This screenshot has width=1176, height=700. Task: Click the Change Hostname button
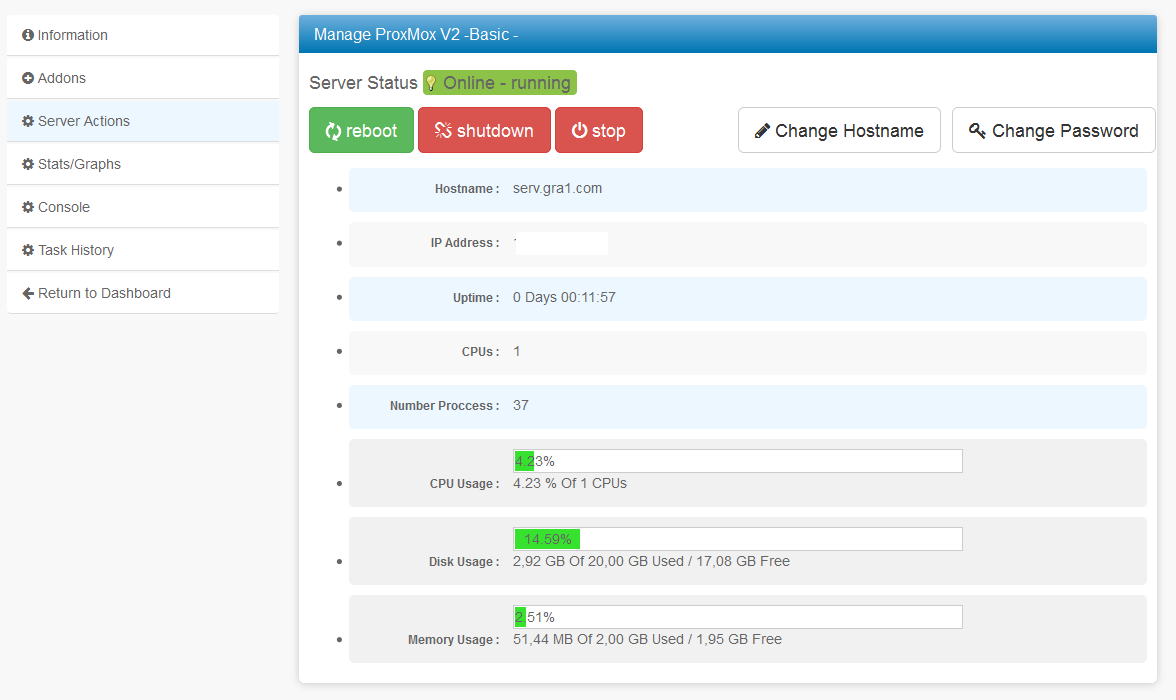[x=839, y=130]
